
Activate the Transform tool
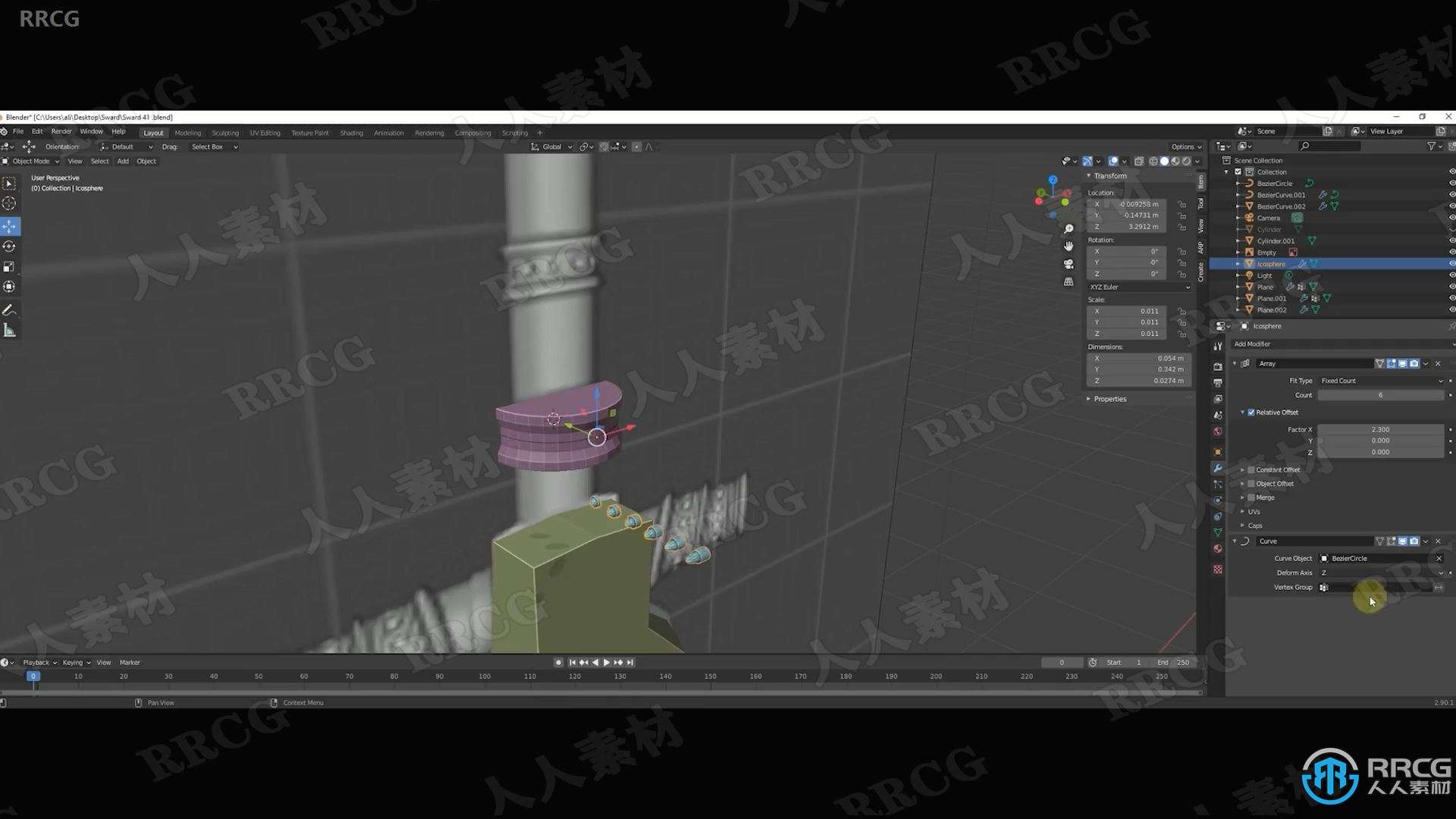9,287
